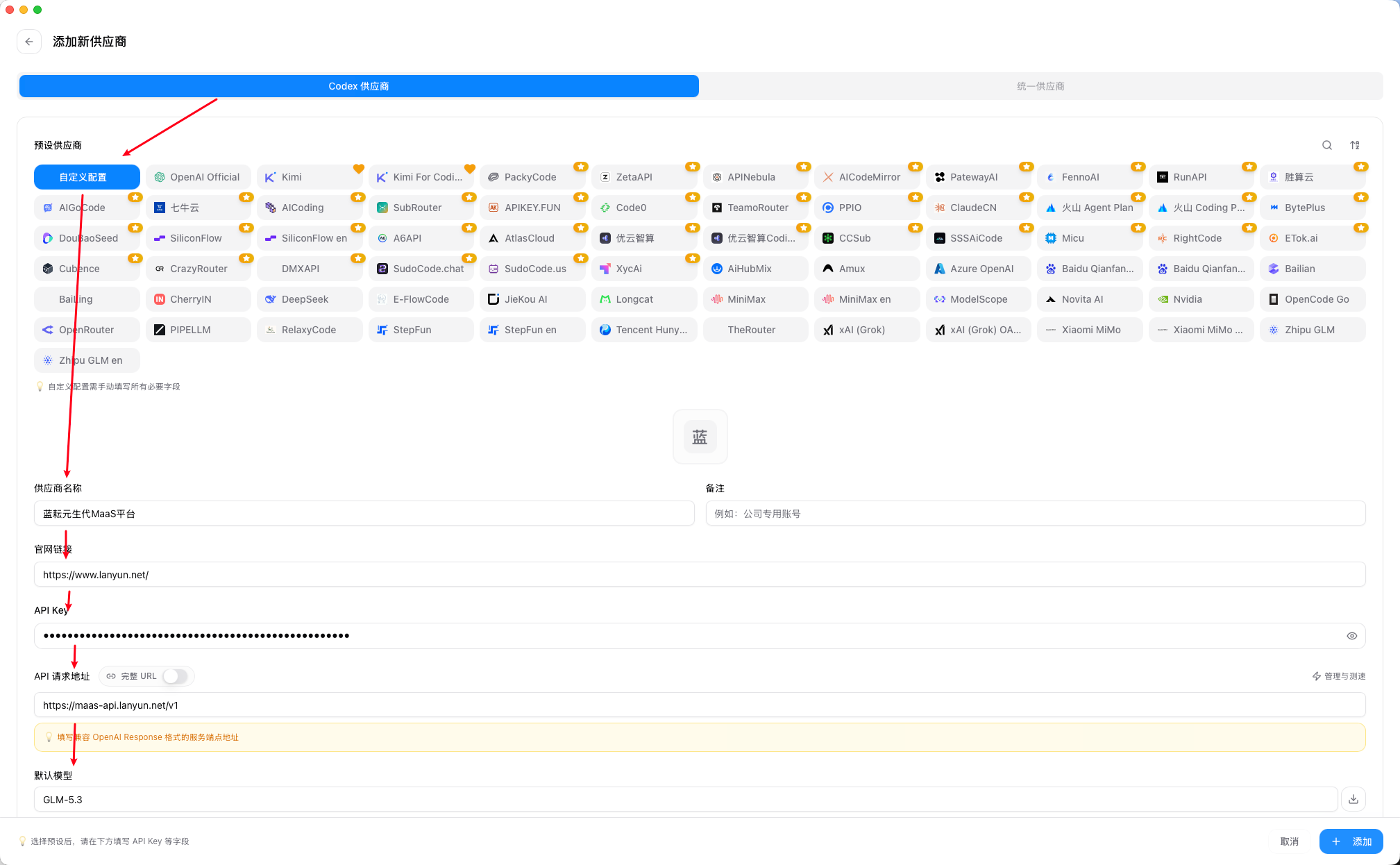1400x865 pixels.
Task: Pick the DeepSeek preset
Action: click(310, 299)
